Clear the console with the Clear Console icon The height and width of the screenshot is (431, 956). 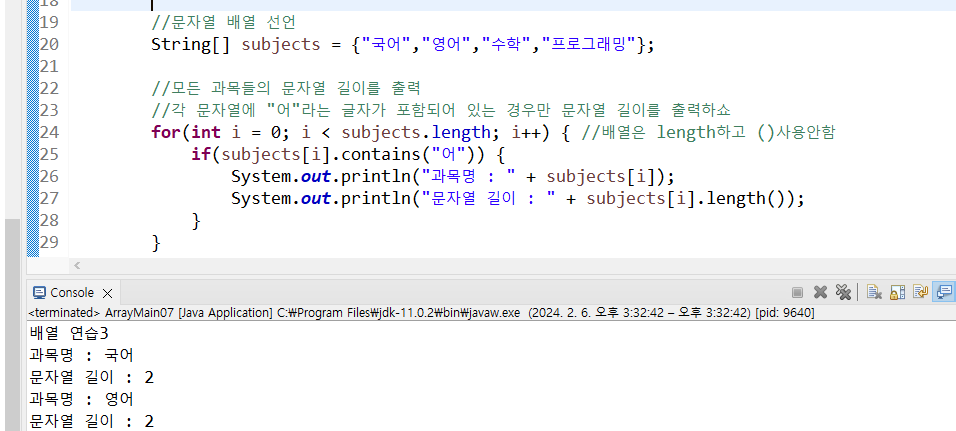click(x=874, y=293)
